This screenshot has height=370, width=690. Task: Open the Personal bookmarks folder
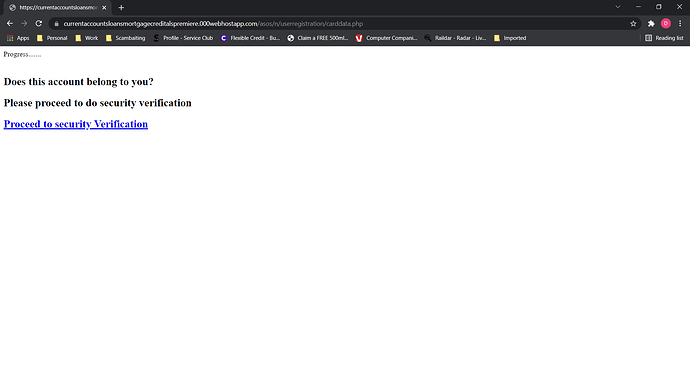(x=52, y=38)
